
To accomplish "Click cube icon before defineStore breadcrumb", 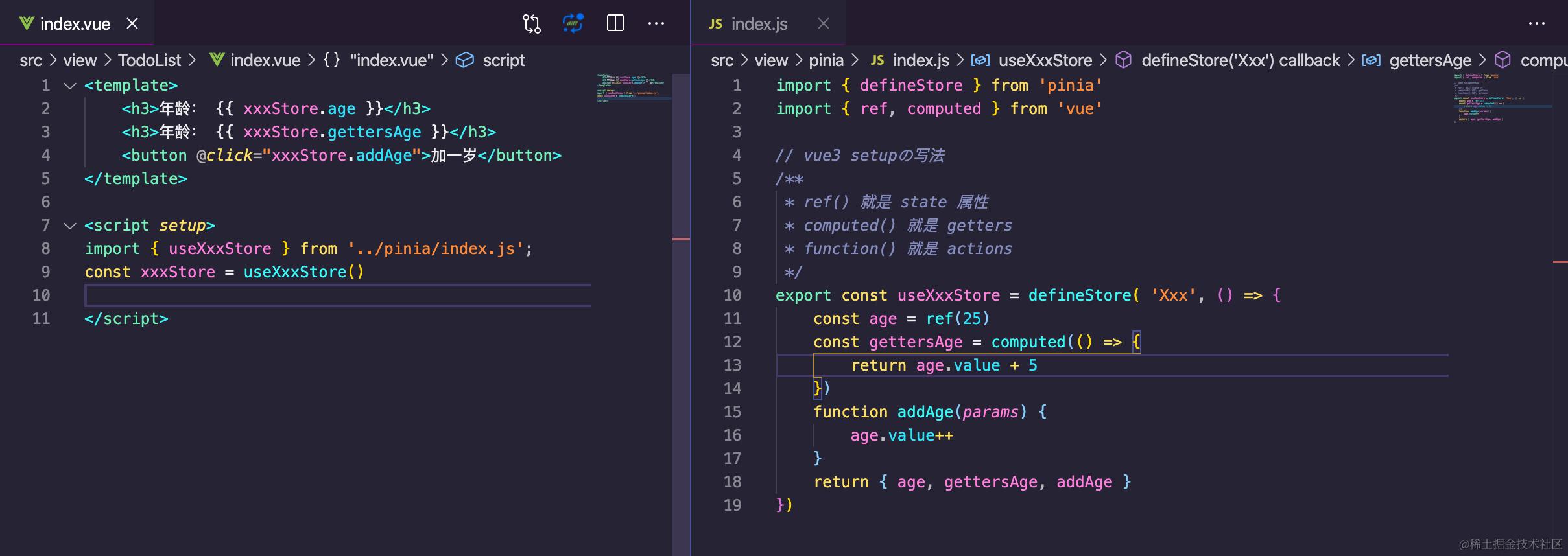I will (1123, 60).
